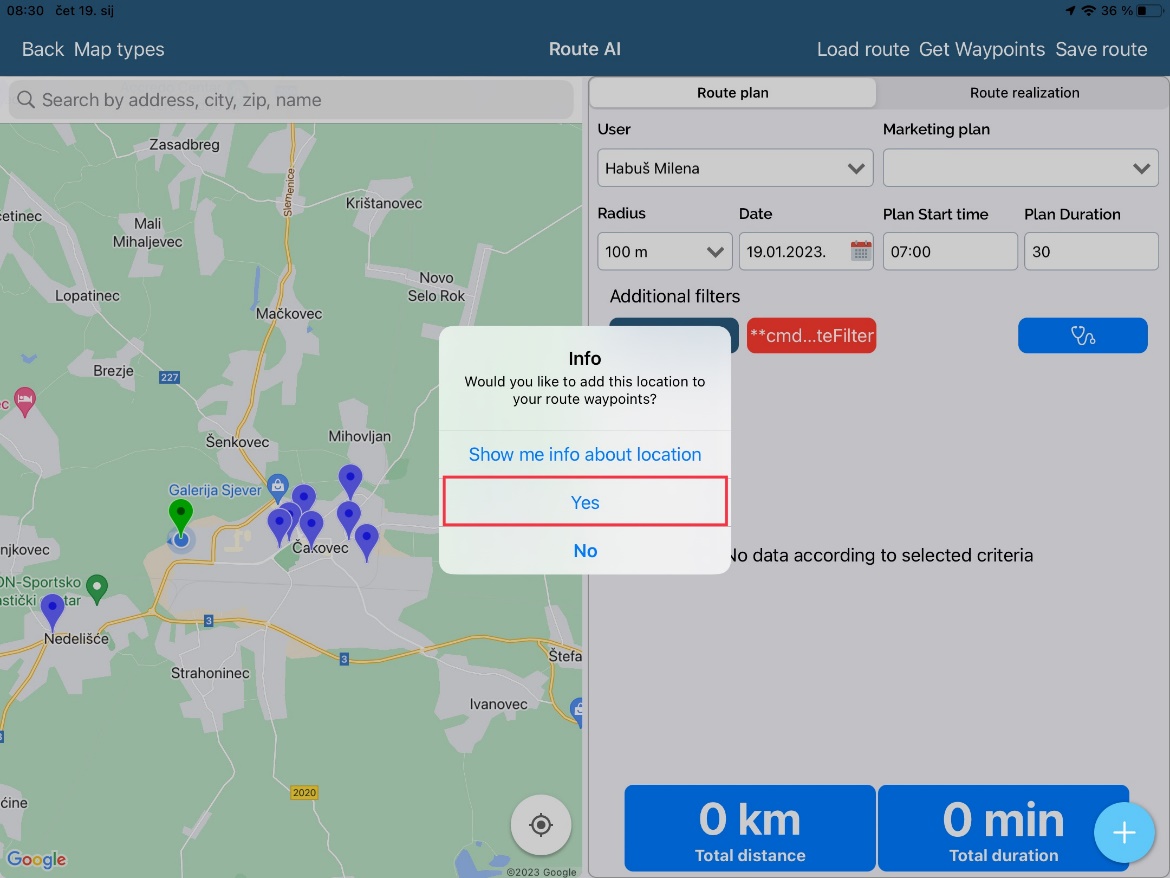
Task: Switch to Route realization tab
Action: tap(1024, 93)
